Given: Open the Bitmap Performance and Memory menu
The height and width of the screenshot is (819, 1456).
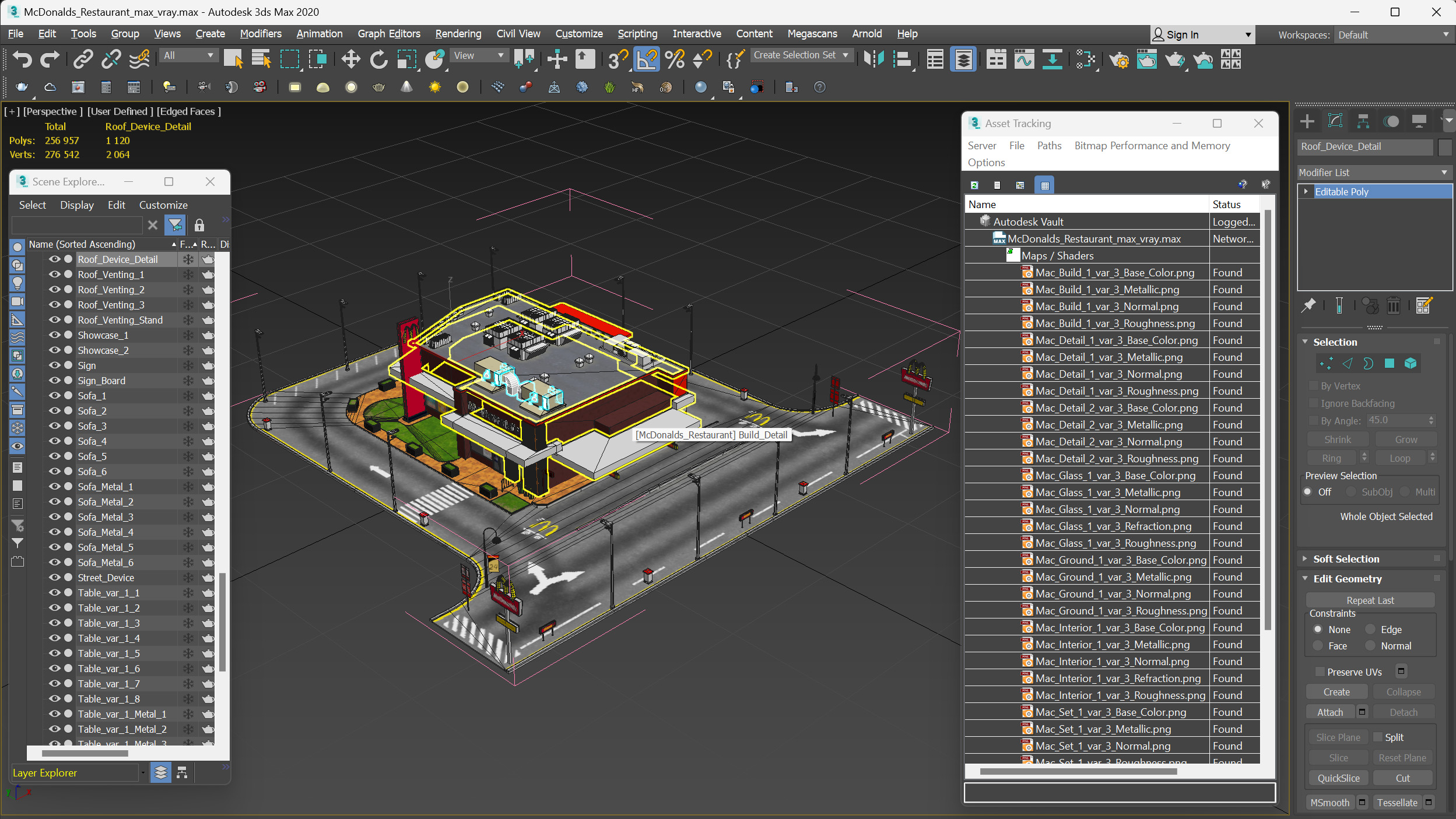Looking at the screenshot, I should (1152, 146).
